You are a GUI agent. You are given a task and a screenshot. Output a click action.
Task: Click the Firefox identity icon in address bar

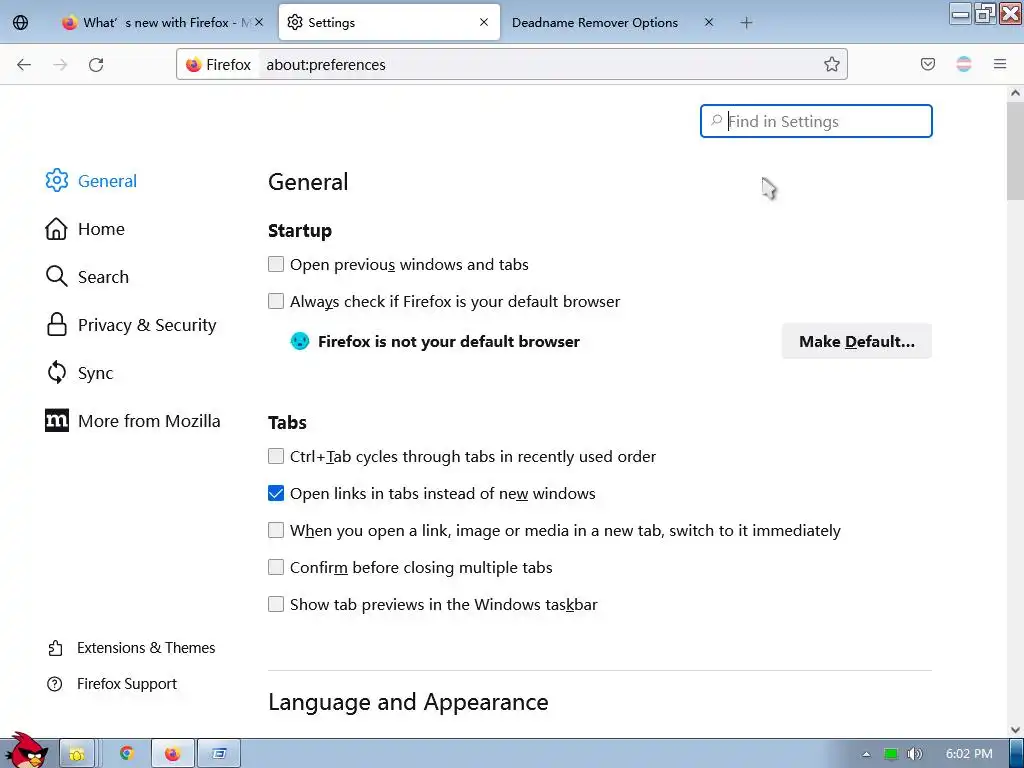click(193, 65)
